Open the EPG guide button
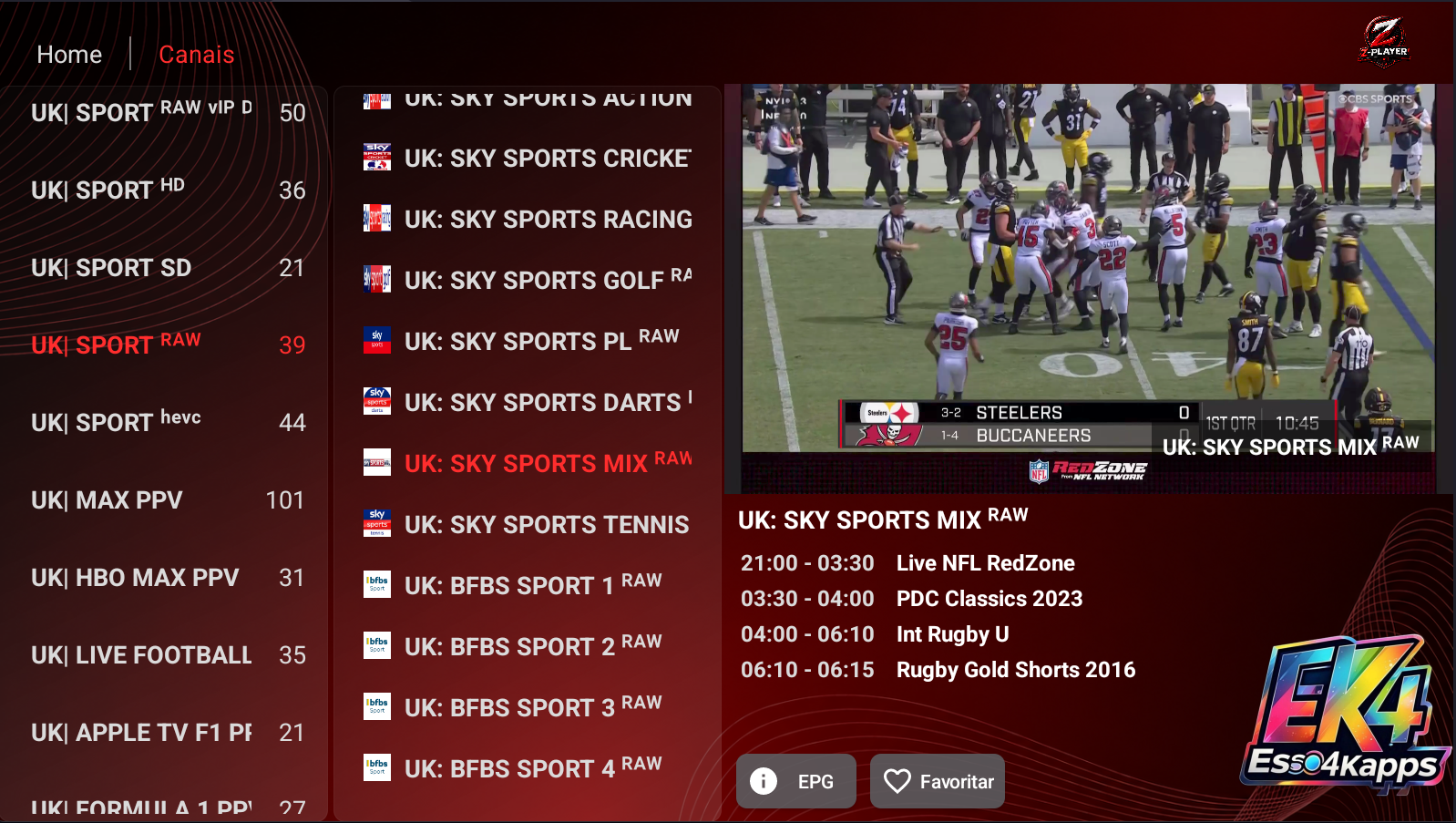The image size is (1456, 823). point(796,781)
